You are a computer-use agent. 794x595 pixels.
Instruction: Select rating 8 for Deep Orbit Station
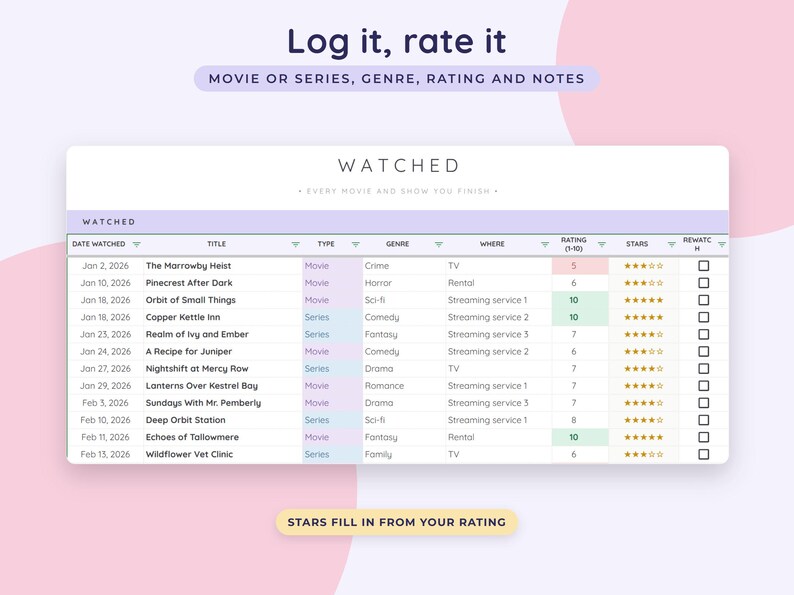tap(580, 420)
